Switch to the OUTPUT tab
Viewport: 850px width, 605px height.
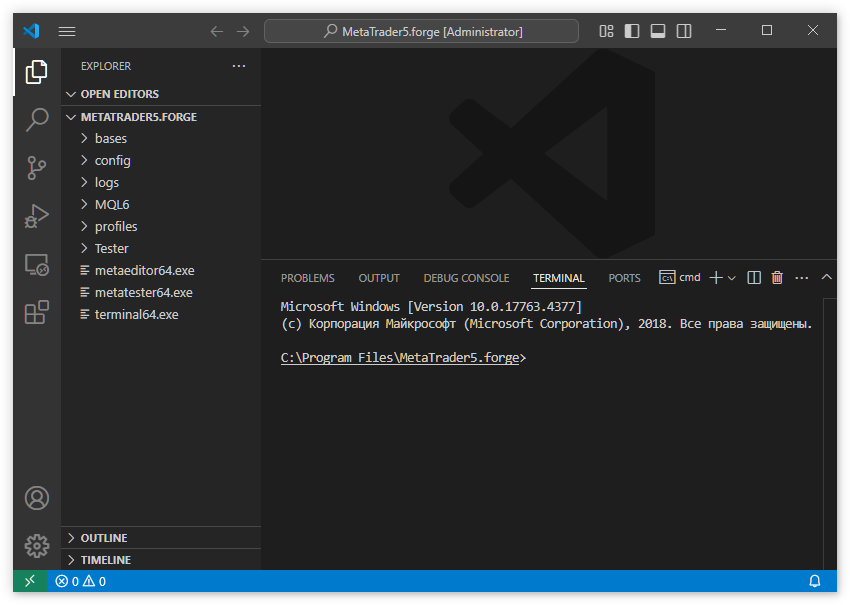point(379,278)
